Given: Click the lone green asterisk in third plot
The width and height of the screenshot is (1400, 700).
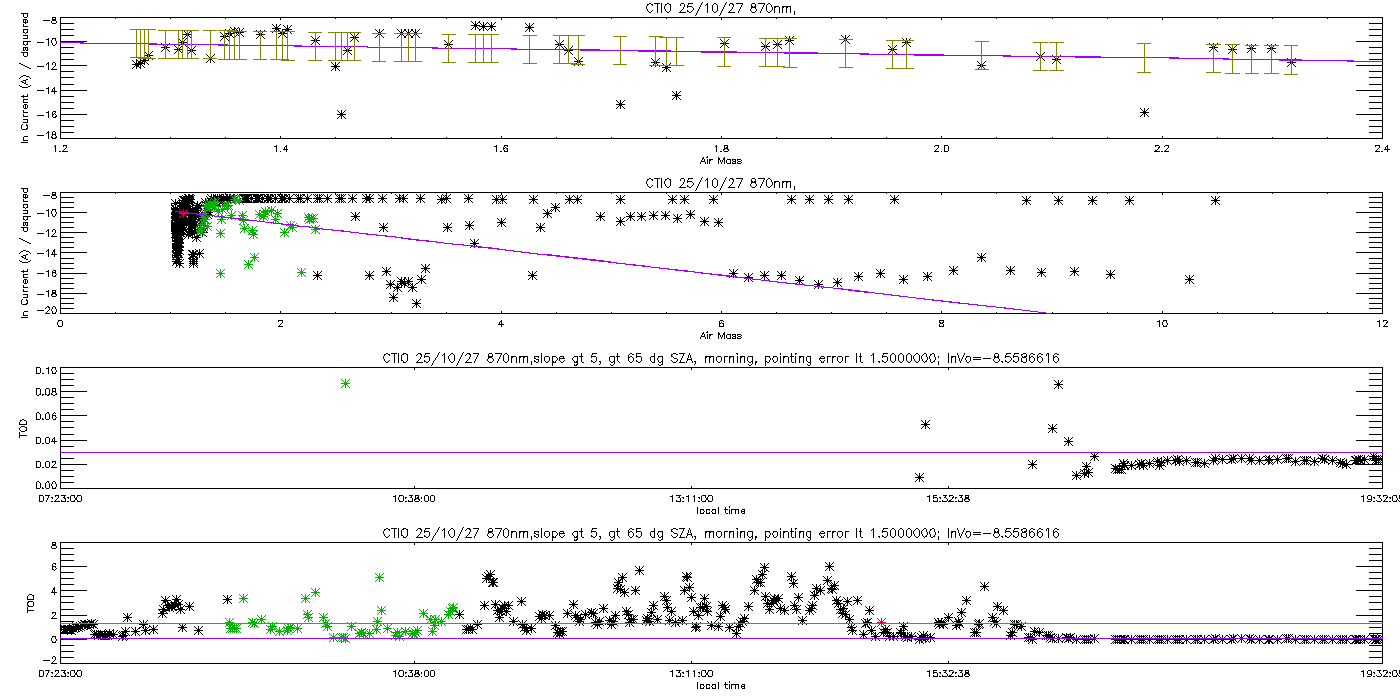Looking at the screenshot, I should tap(345, 383).
